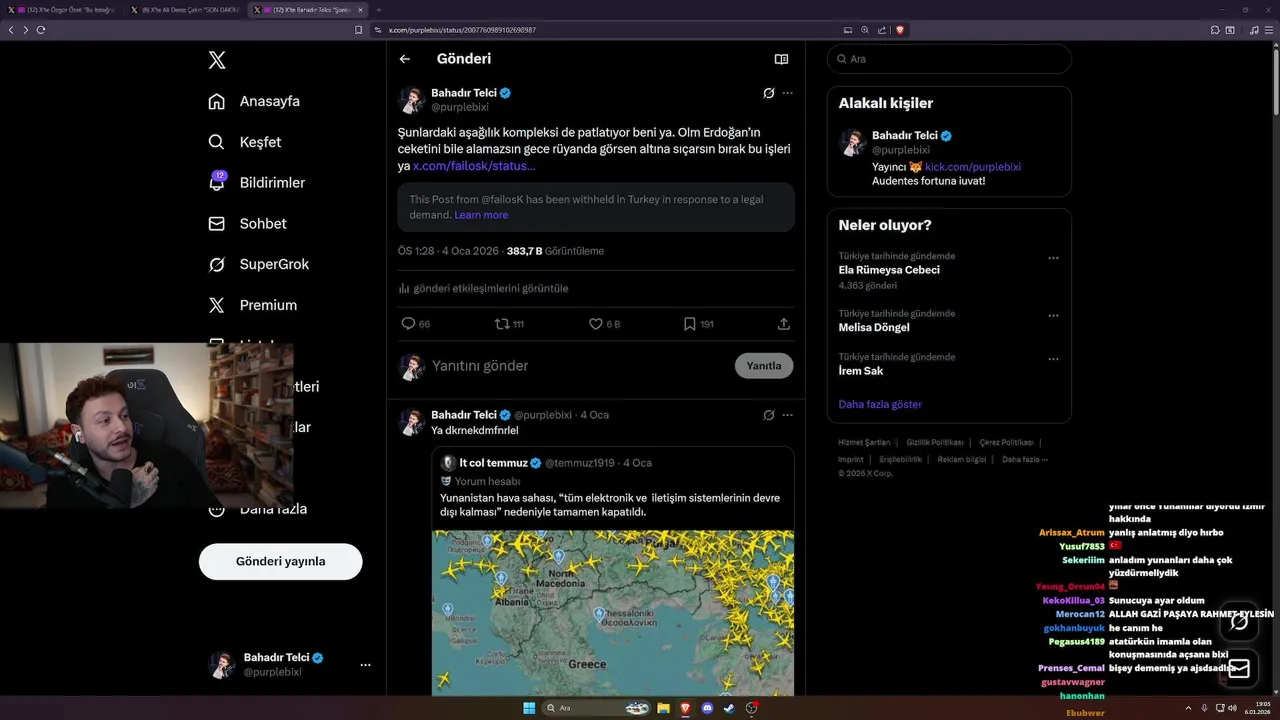Open Premium from the sidebar
The image size is (1280, 720).
click(x=252, y=305)
